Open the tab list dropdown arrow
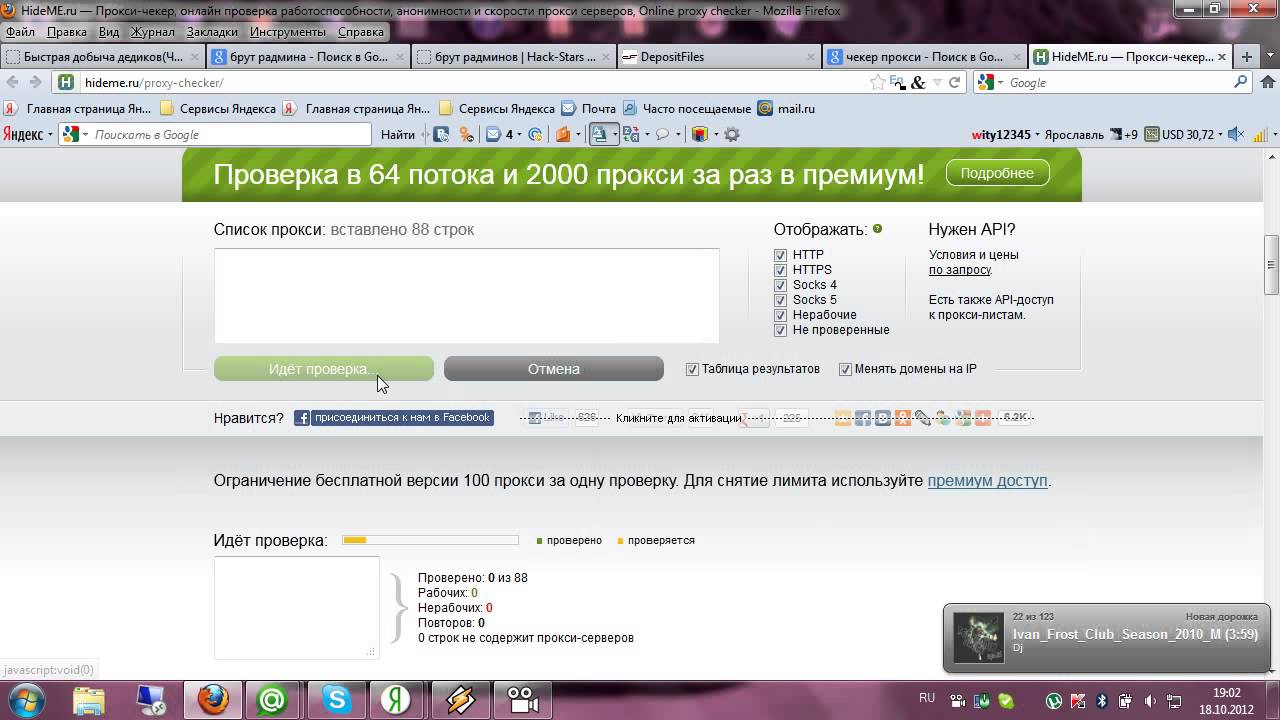The width and height of the screenshot is (1280, 720). click(x=1268, y=57)
